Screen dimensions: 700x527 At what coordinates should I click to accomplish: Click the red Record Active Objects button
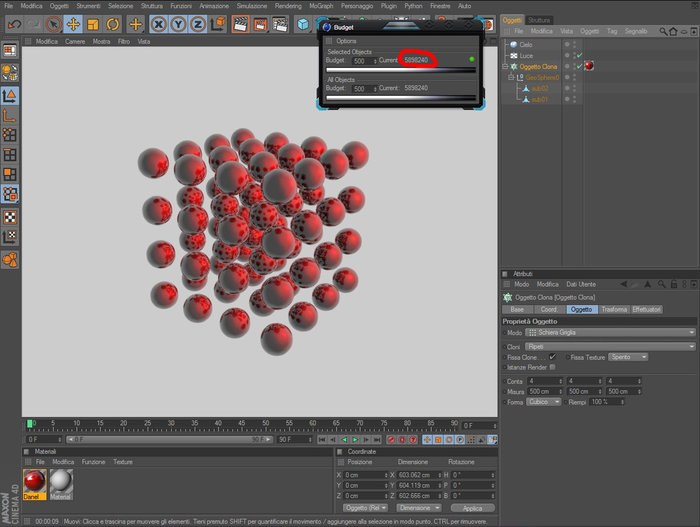(x=392, y=440)
